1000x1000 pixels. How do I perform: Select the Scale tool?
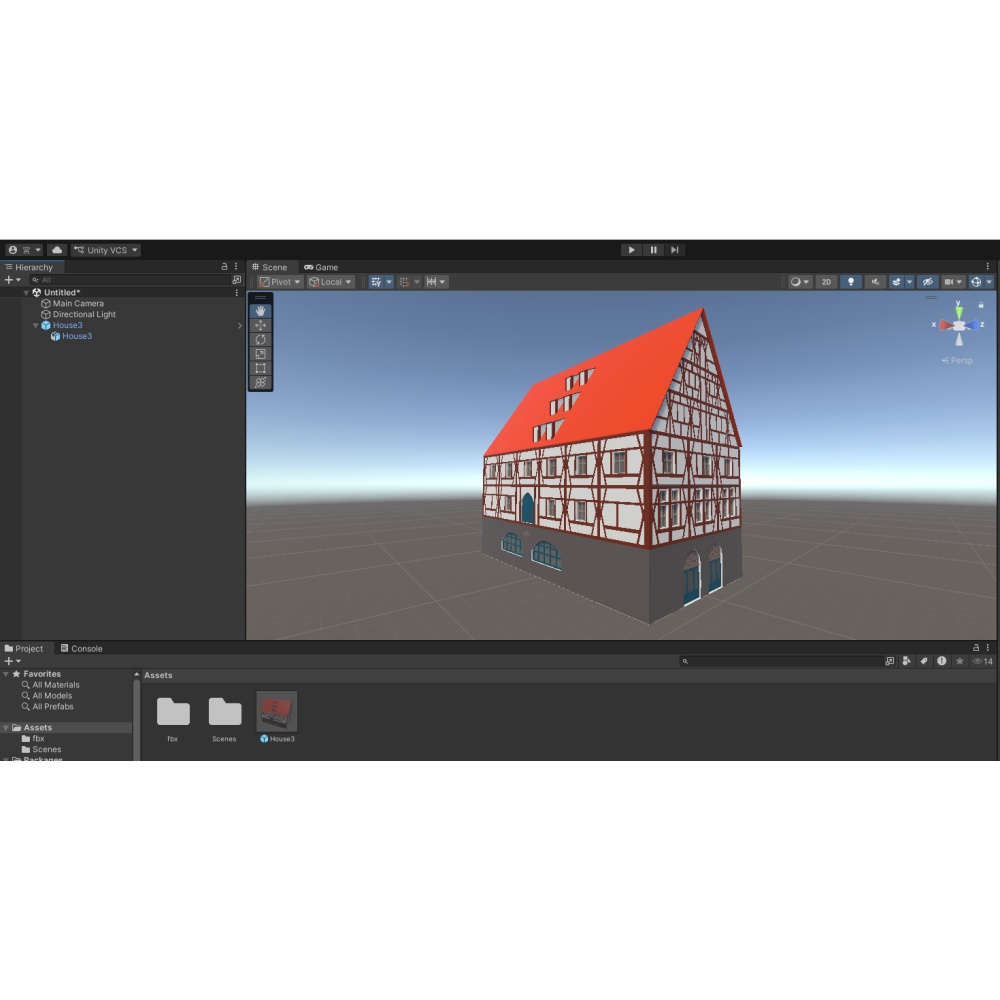(260, 354)
